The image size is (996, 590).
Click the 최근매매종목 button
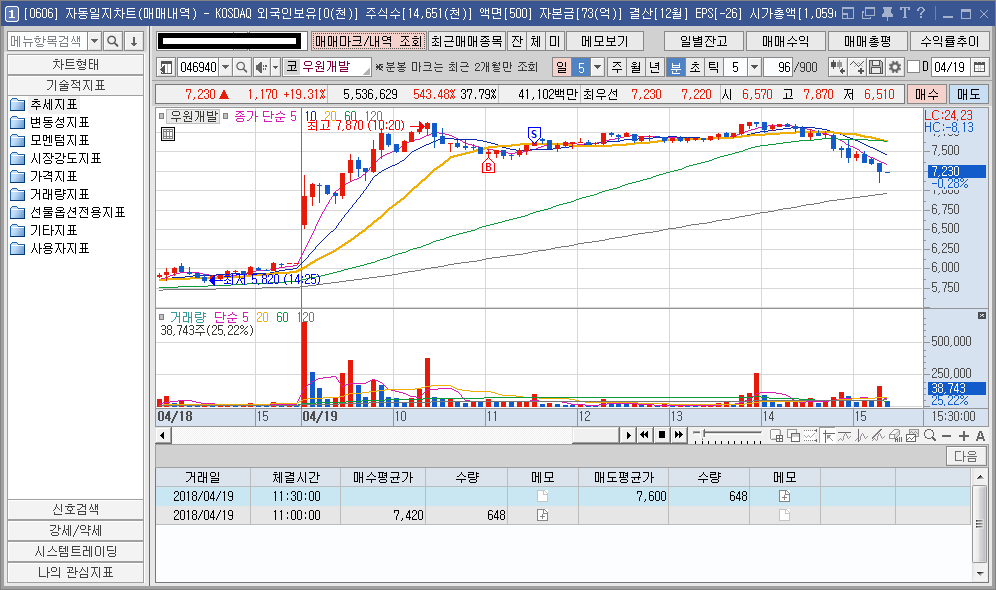[x=466, y=41]
